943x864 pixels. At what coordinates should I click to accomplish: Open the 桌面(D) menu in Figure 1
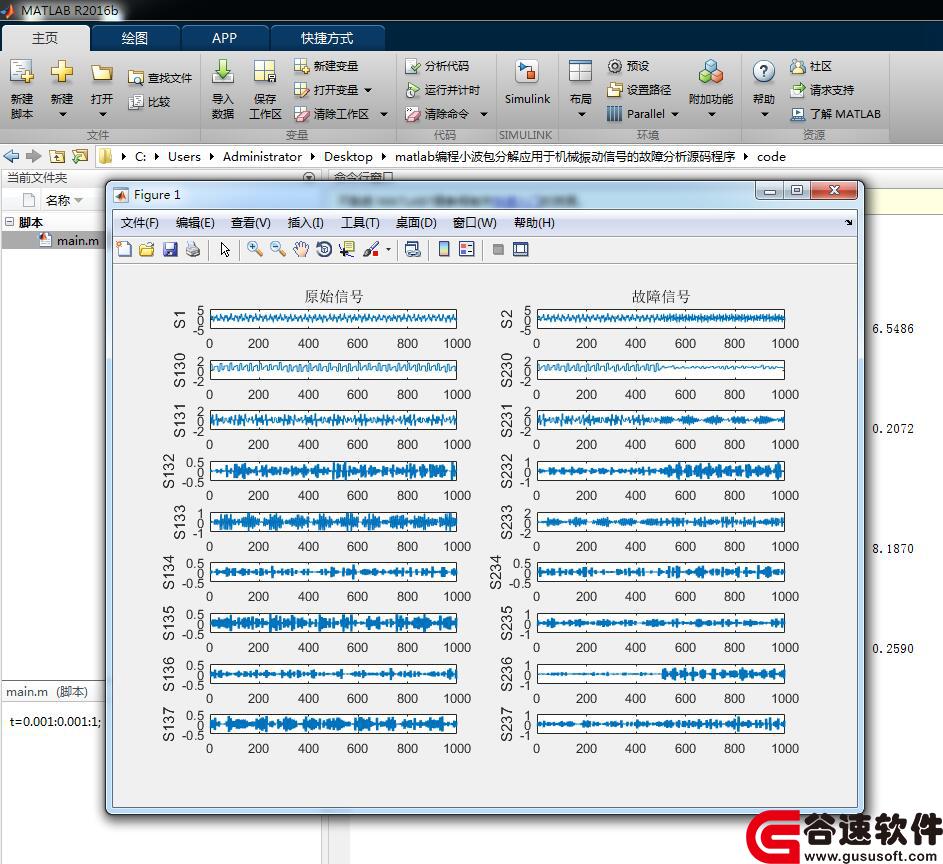(416, 223)
